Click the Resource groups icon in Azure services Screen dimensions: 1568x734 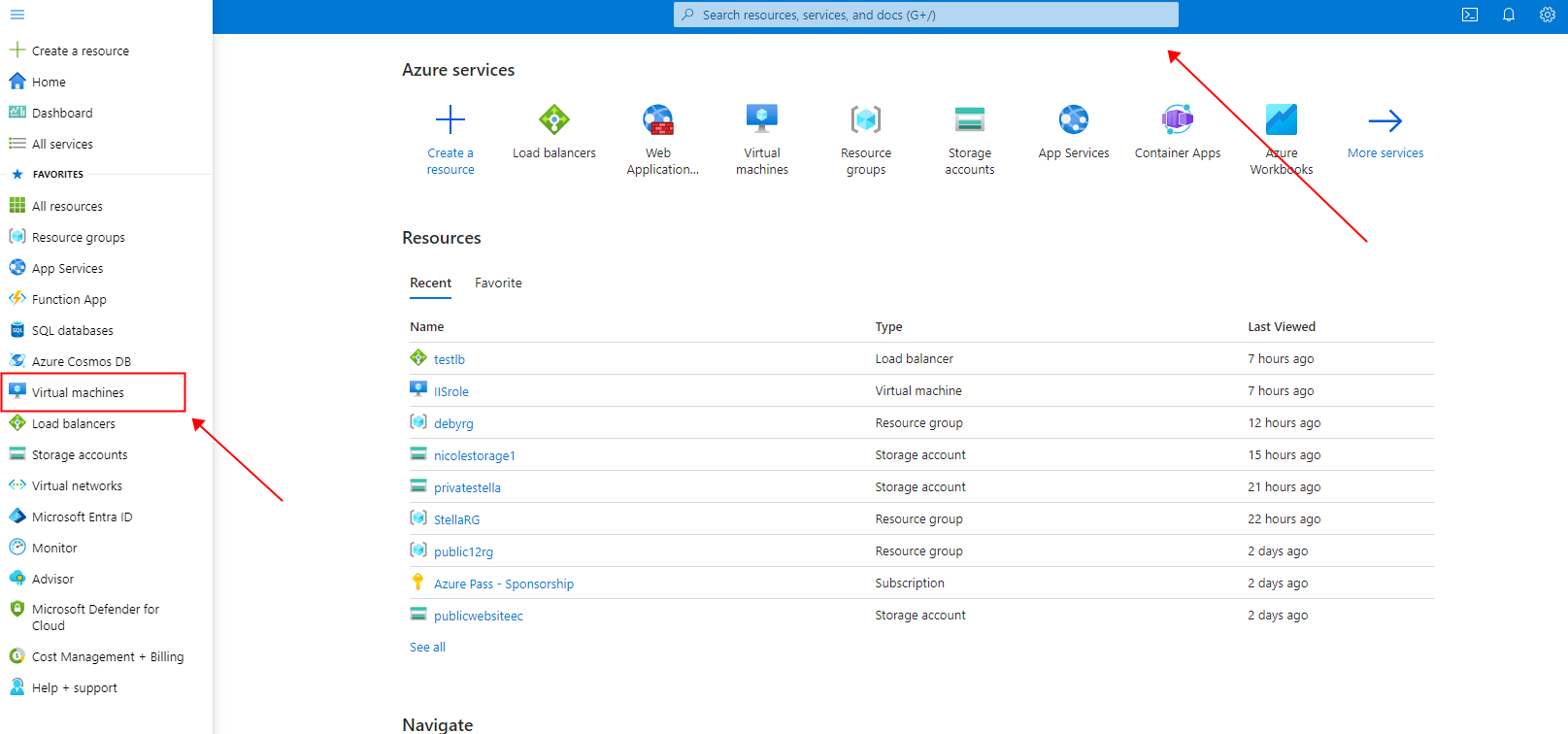(866, 120)
